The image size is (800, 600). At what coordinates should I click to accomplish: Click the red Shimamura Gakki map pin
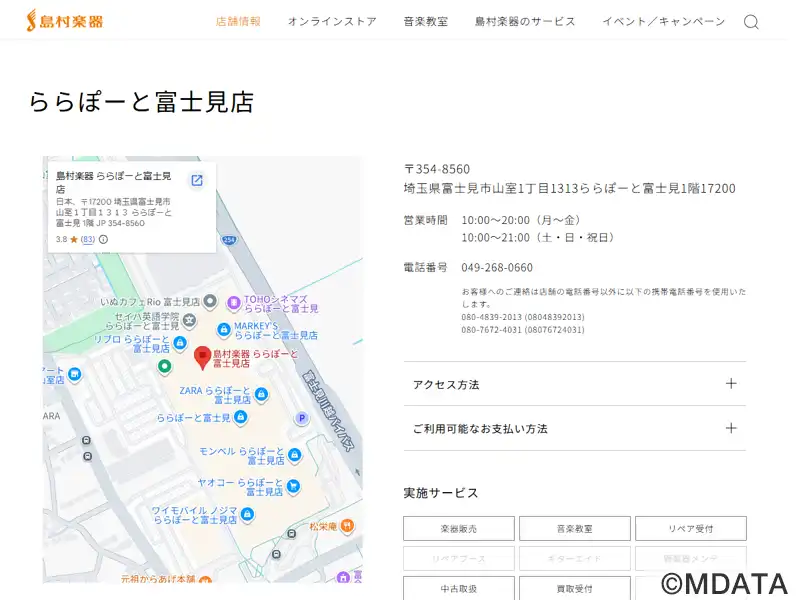pyautogui.click(x=202, y=356)
